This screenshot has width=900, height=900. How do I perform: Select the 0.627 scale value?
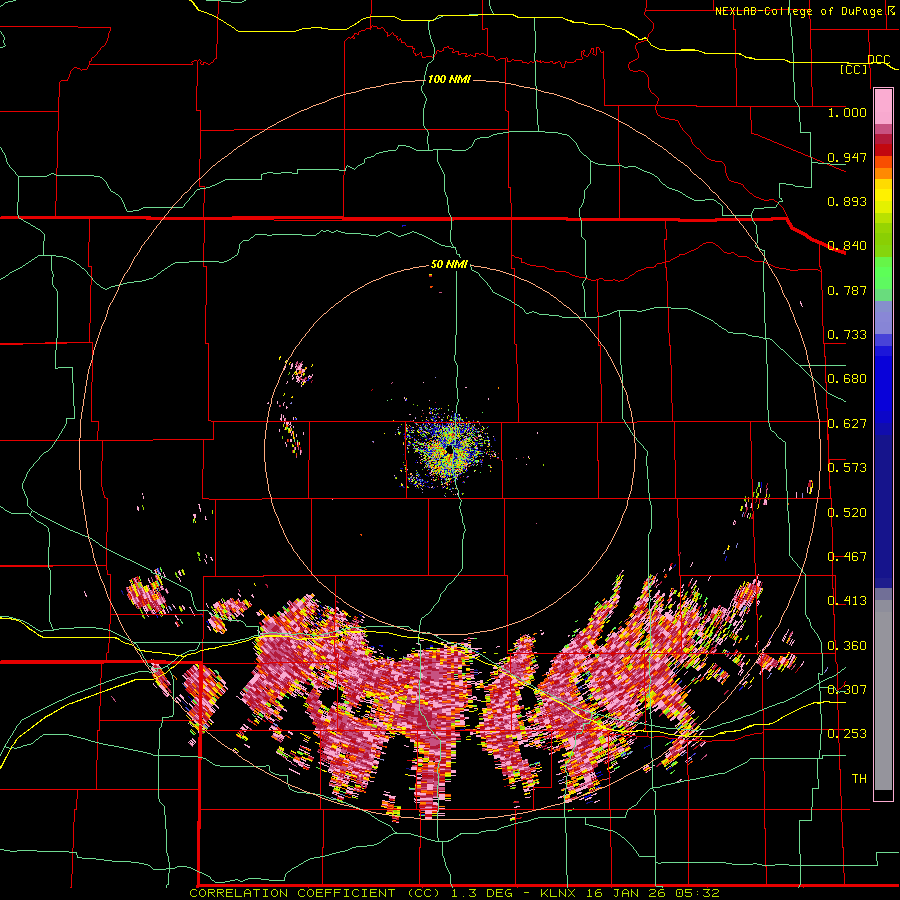tap(847, 424)
